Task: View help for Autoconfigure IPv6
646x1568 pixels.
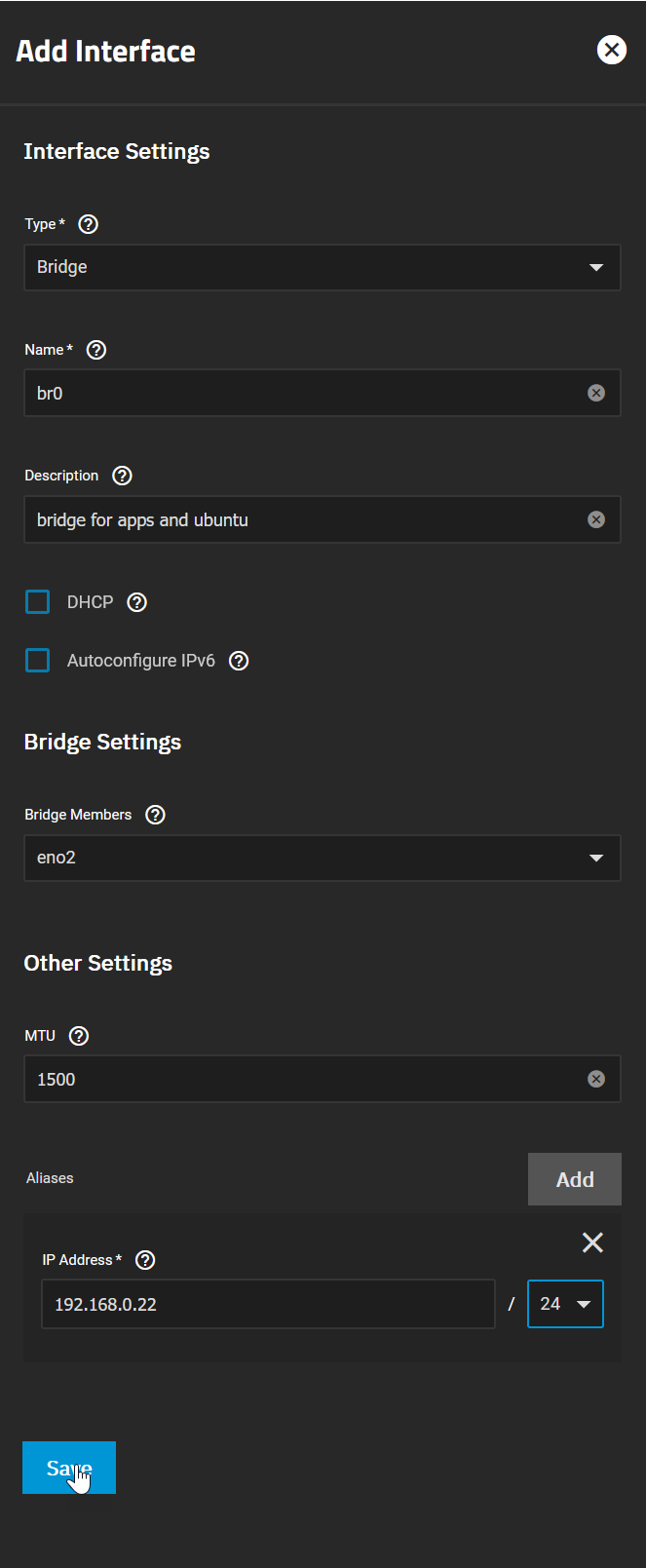Action: (x=238, y=660)
